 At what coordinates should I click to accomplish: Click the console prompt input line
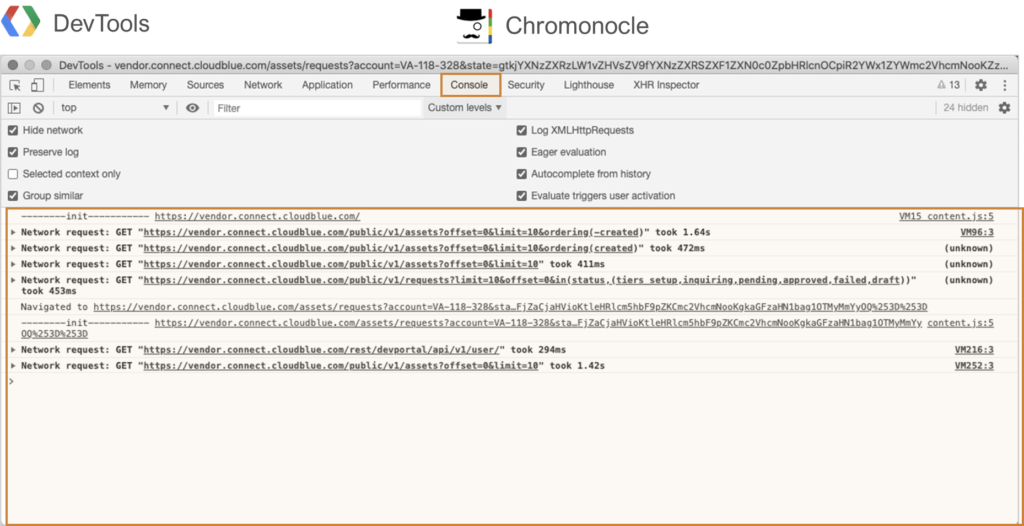tap(513, 382)
